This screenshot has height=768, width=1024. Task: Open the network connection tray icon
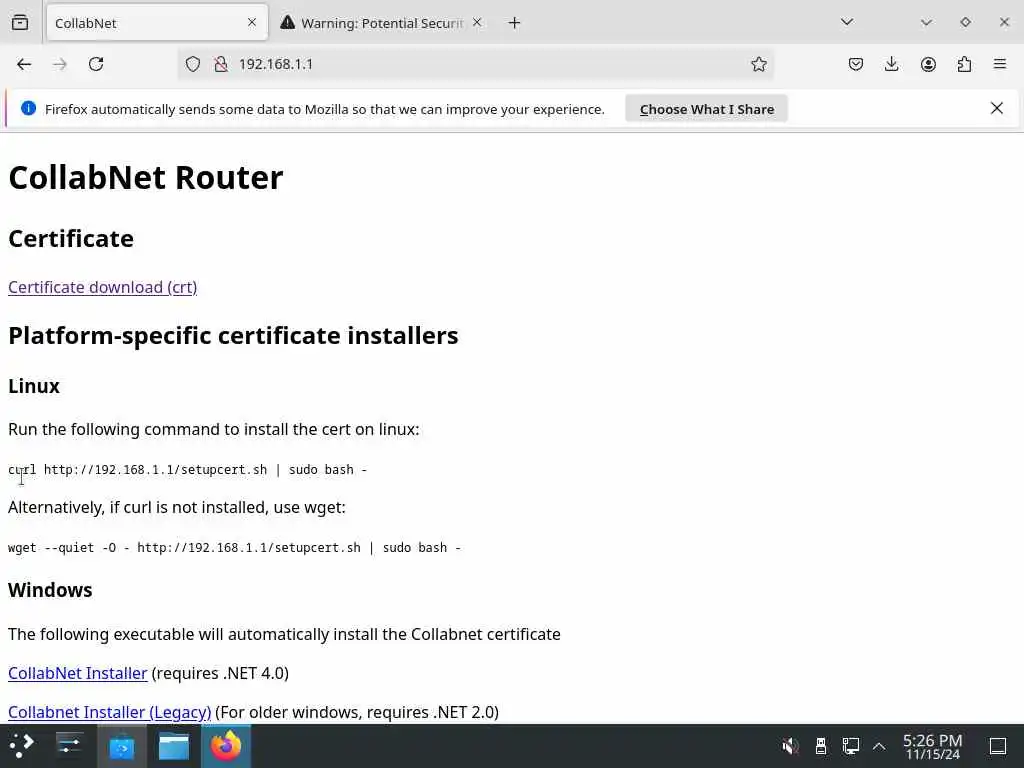pyautogui.click(x=850, y=746)
